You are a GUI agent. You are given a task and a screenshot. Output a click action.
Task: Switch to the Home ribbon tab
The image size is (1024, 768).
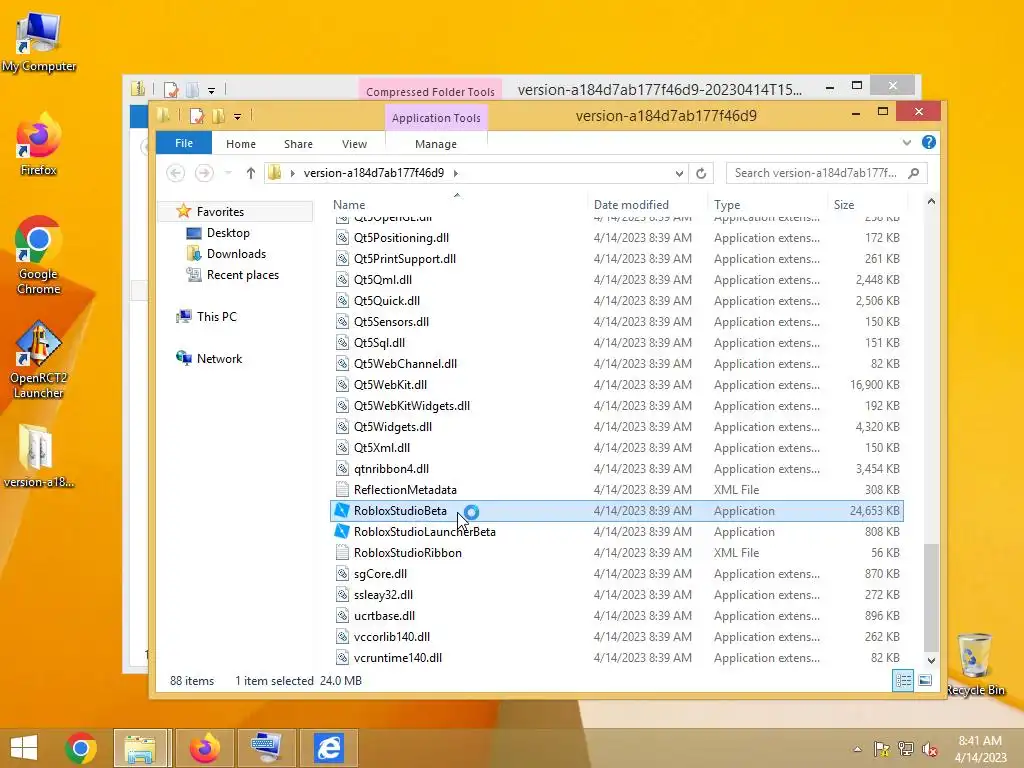240,144
